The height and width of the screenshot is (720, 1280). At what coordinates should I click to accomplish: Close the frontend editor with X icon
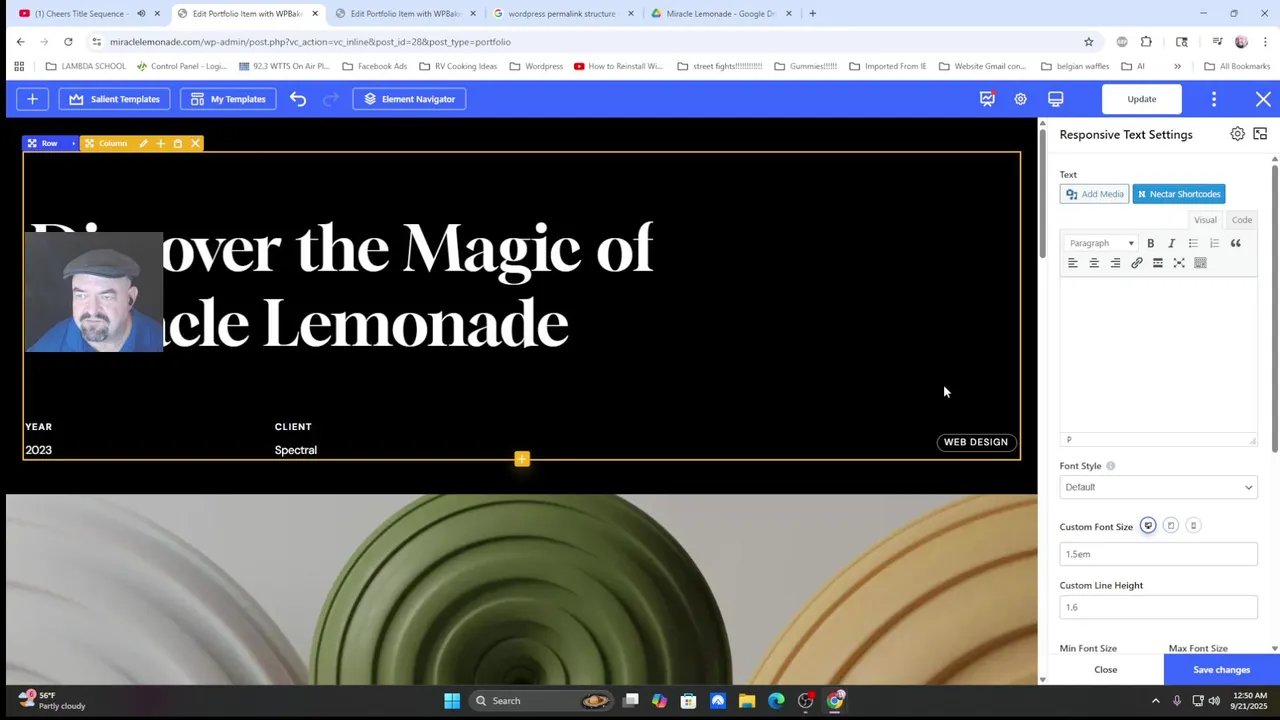coord(1263,99)
